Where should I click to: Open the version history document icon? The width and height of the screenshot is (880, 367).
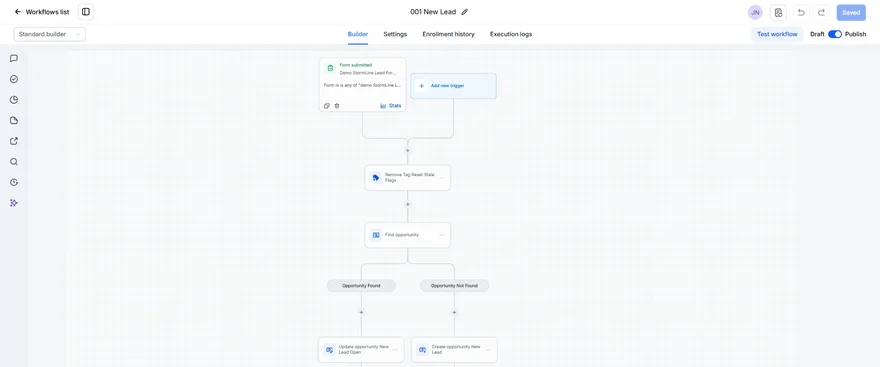[778, 12]
